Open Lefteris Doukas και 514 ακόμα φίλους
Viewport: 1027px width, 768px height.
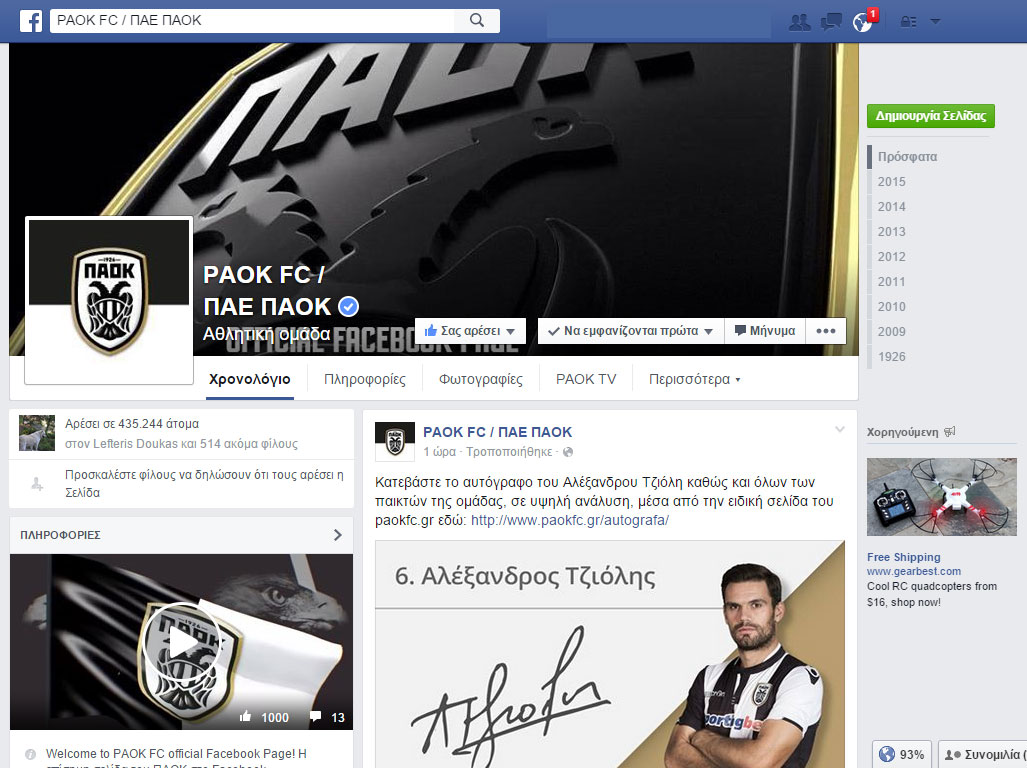tap(181, 443)
